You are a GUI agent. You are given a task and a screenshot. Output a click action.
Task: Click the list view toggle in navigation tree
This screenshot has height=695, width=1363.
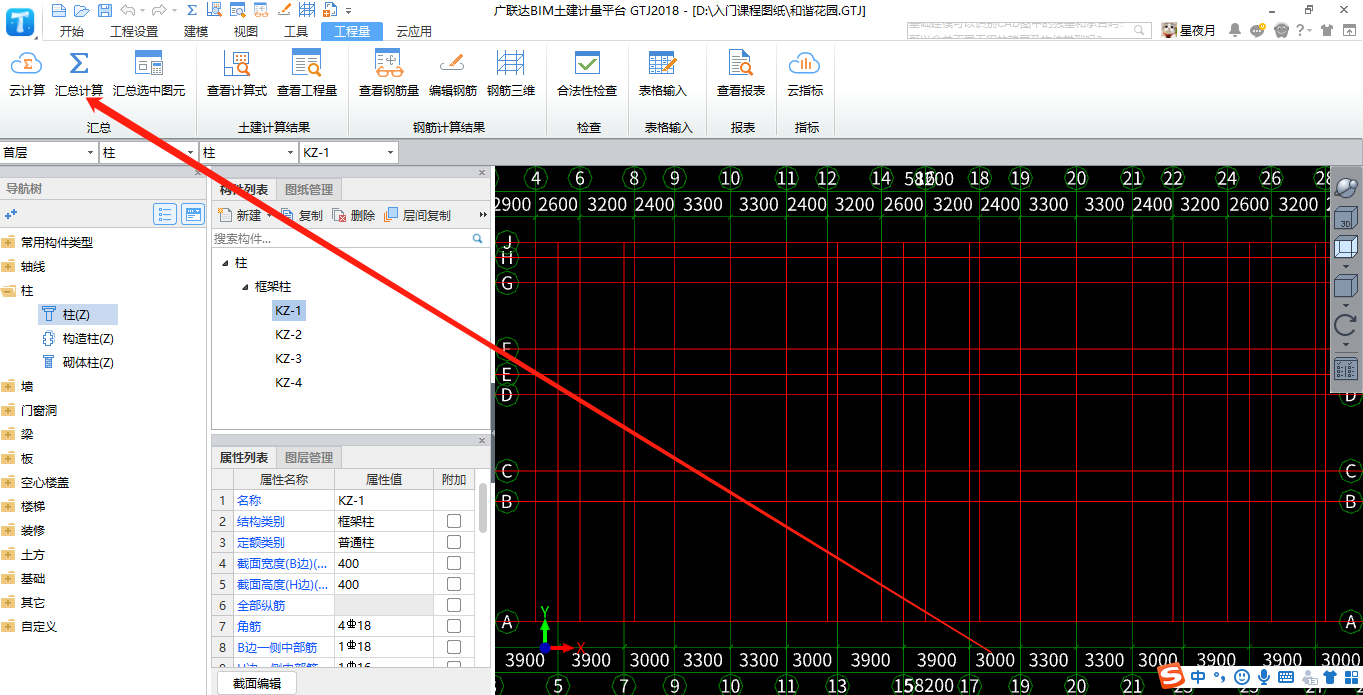[165, 213]
